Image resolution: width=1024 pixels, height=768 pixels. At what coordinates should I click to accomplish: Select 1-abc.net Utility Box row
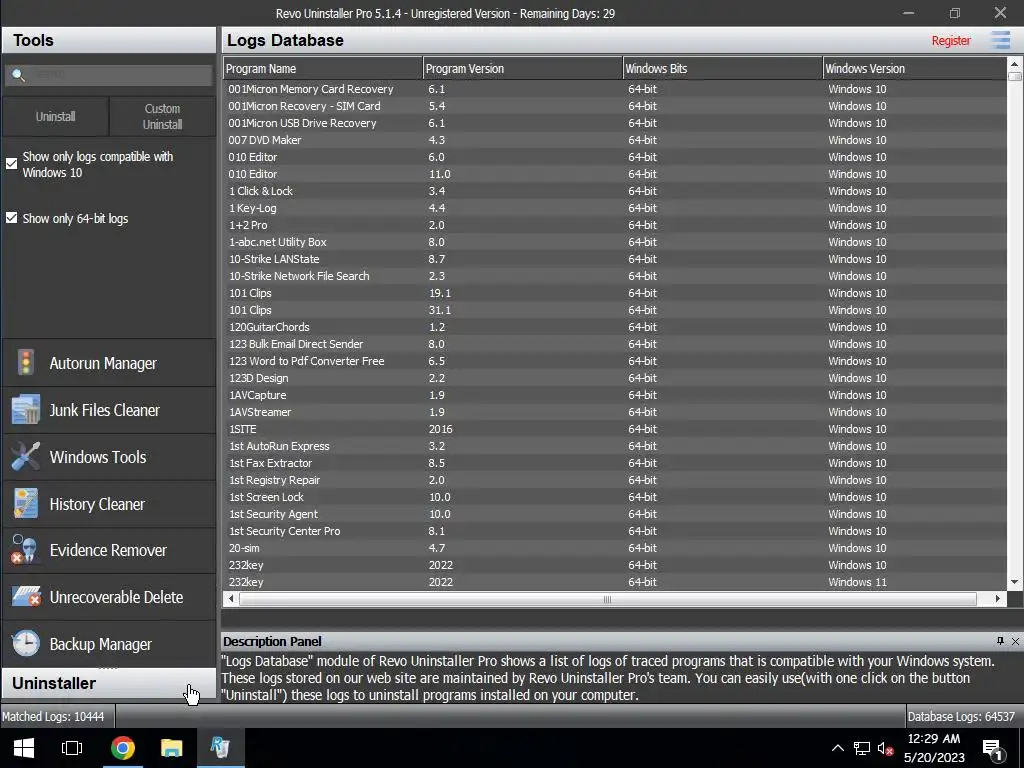pos(615,242)
